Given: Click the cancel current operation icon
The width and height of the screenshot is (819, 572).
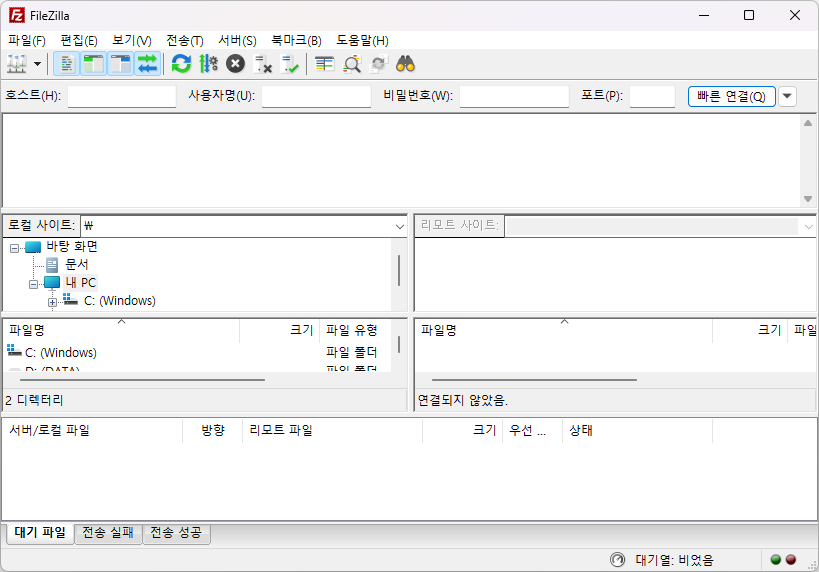Looking at the screenshot, I should coord(235,64).
